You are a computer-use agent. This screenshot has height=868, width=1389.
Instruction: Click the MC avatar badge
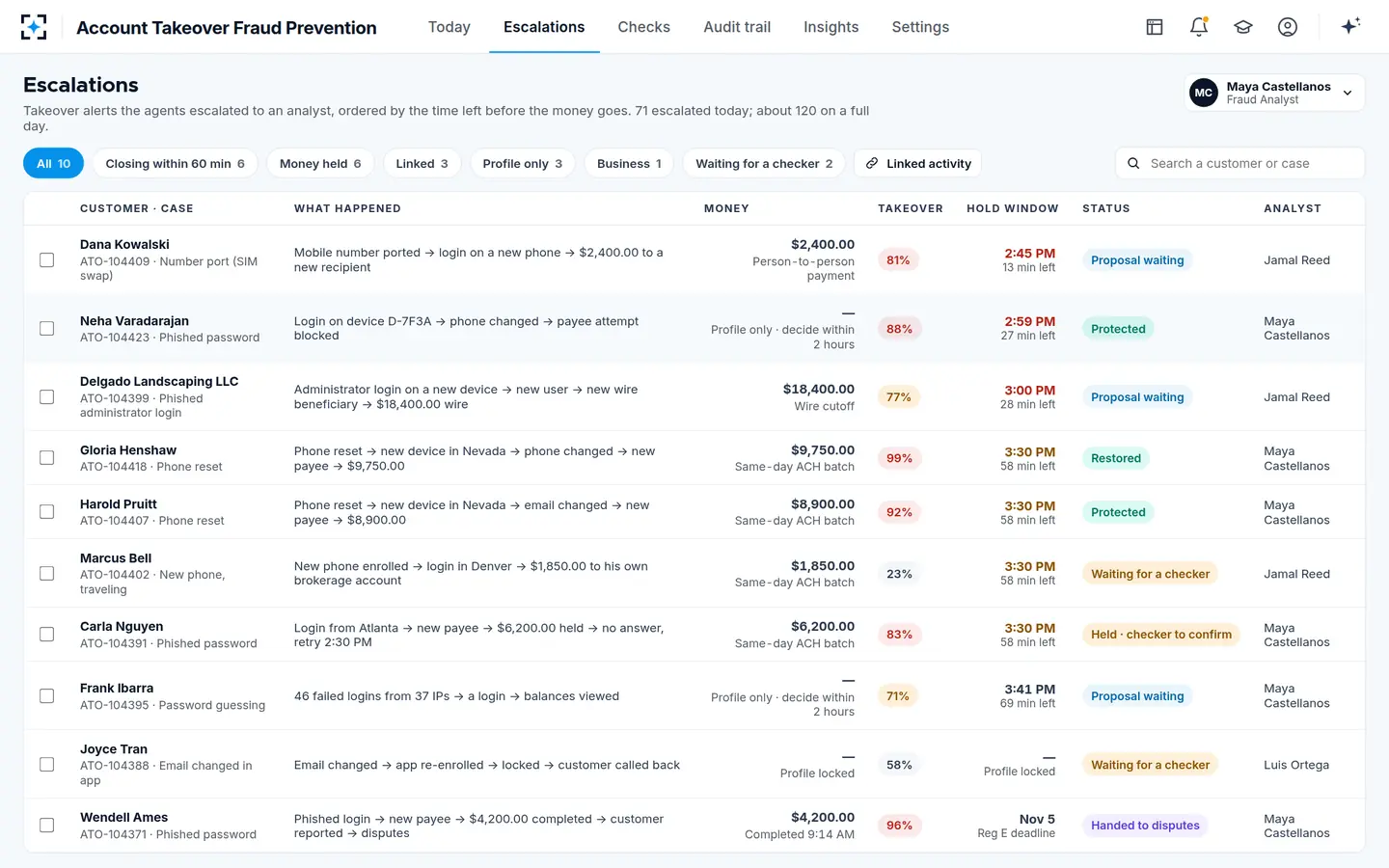[x=1204, y=93]
